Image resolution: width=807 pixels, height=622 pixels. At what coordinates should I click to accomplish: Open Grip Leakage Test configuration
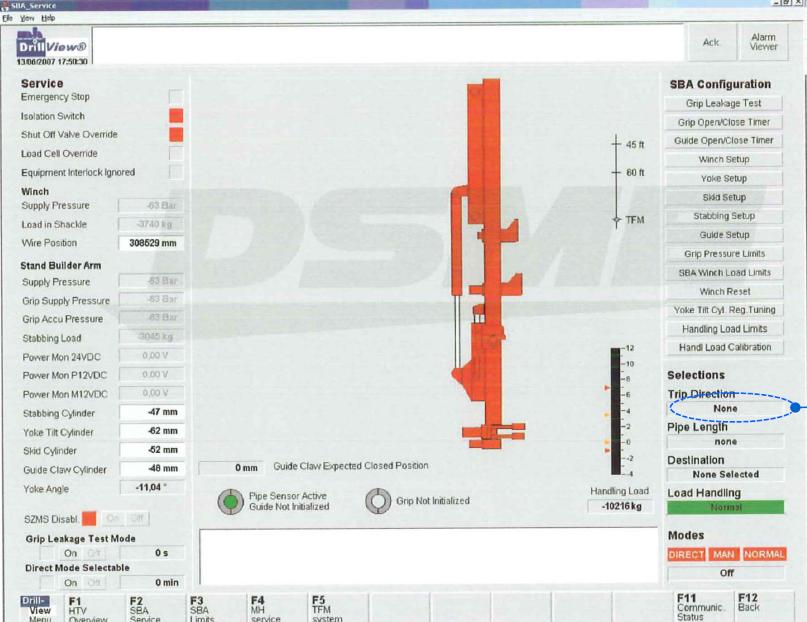tap(724, 103)
